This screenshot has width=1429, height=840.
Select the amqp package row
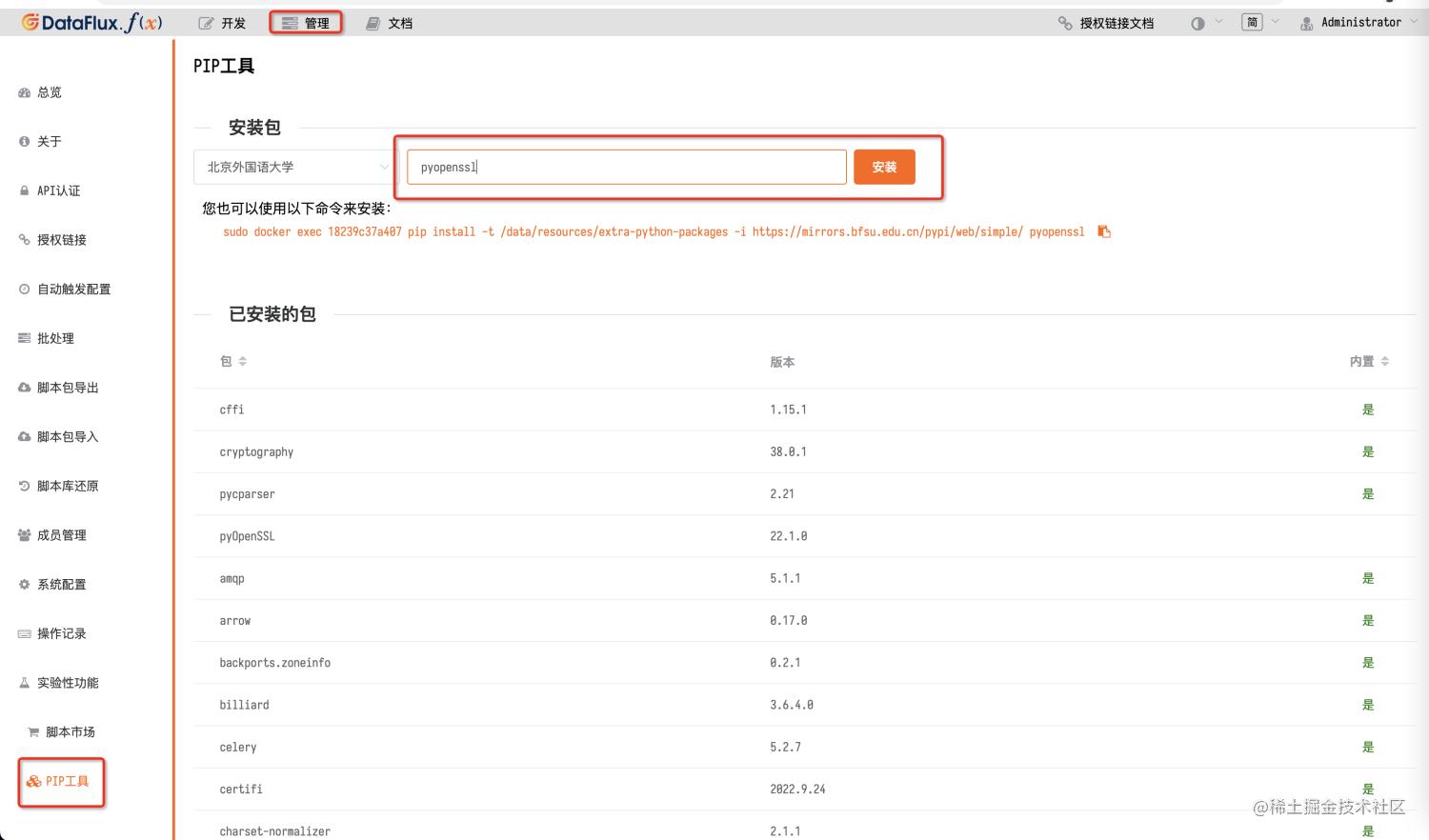tap(805, 578)
